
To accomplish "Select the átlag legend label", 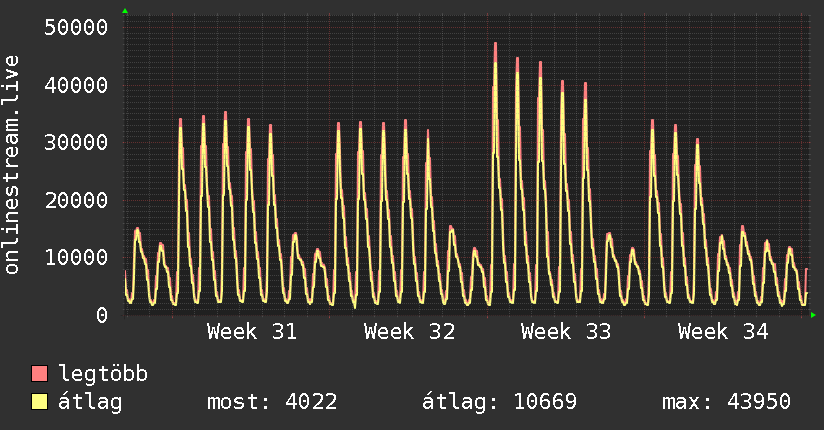I will coord(90,402).
